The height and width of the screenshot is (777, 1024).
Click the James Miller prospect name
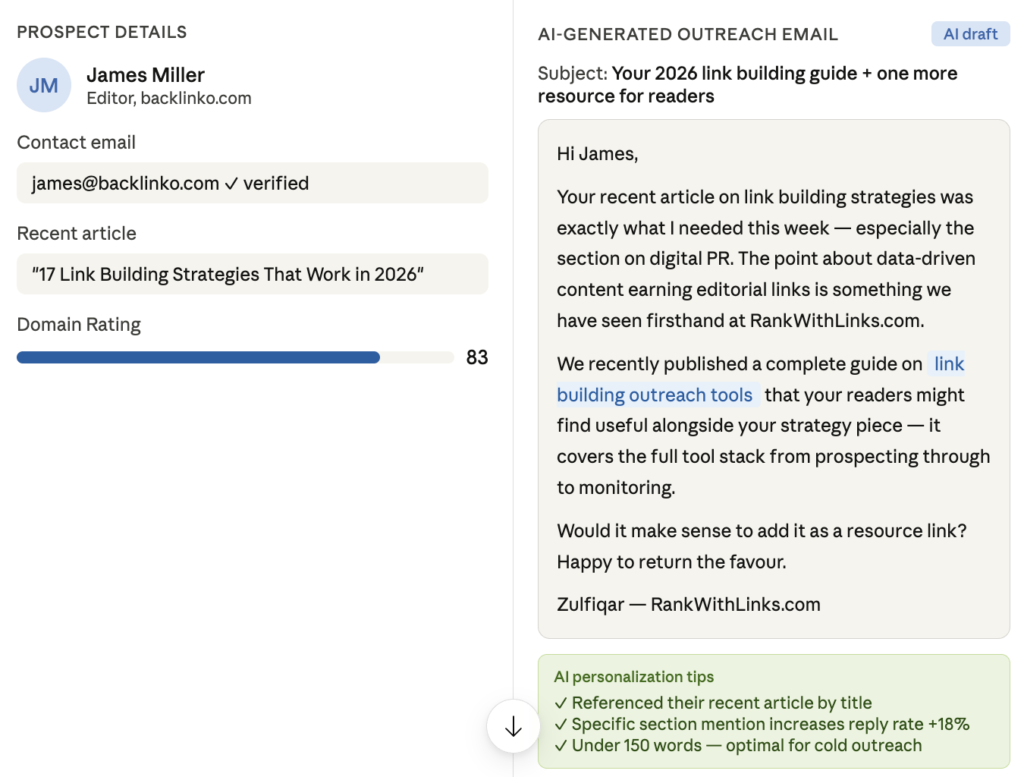click(x=146, y=75)
